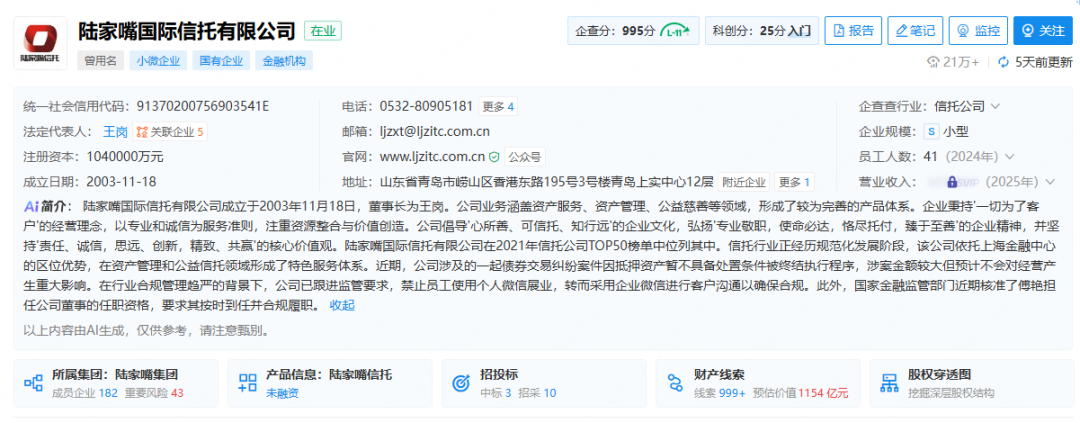Expand 员工人数 2024年 dropdown
The image size is (1080, 423).
coord(1009,156)
